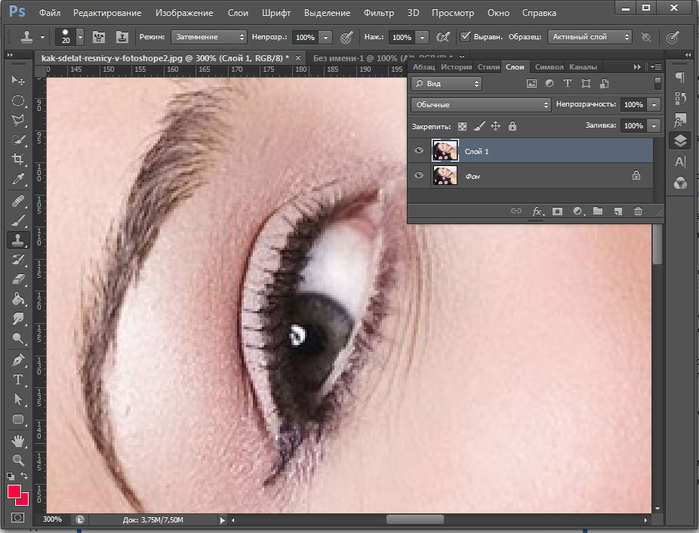Hide the Слой 1 layer

pyautogui.click(x=418, y=151)
